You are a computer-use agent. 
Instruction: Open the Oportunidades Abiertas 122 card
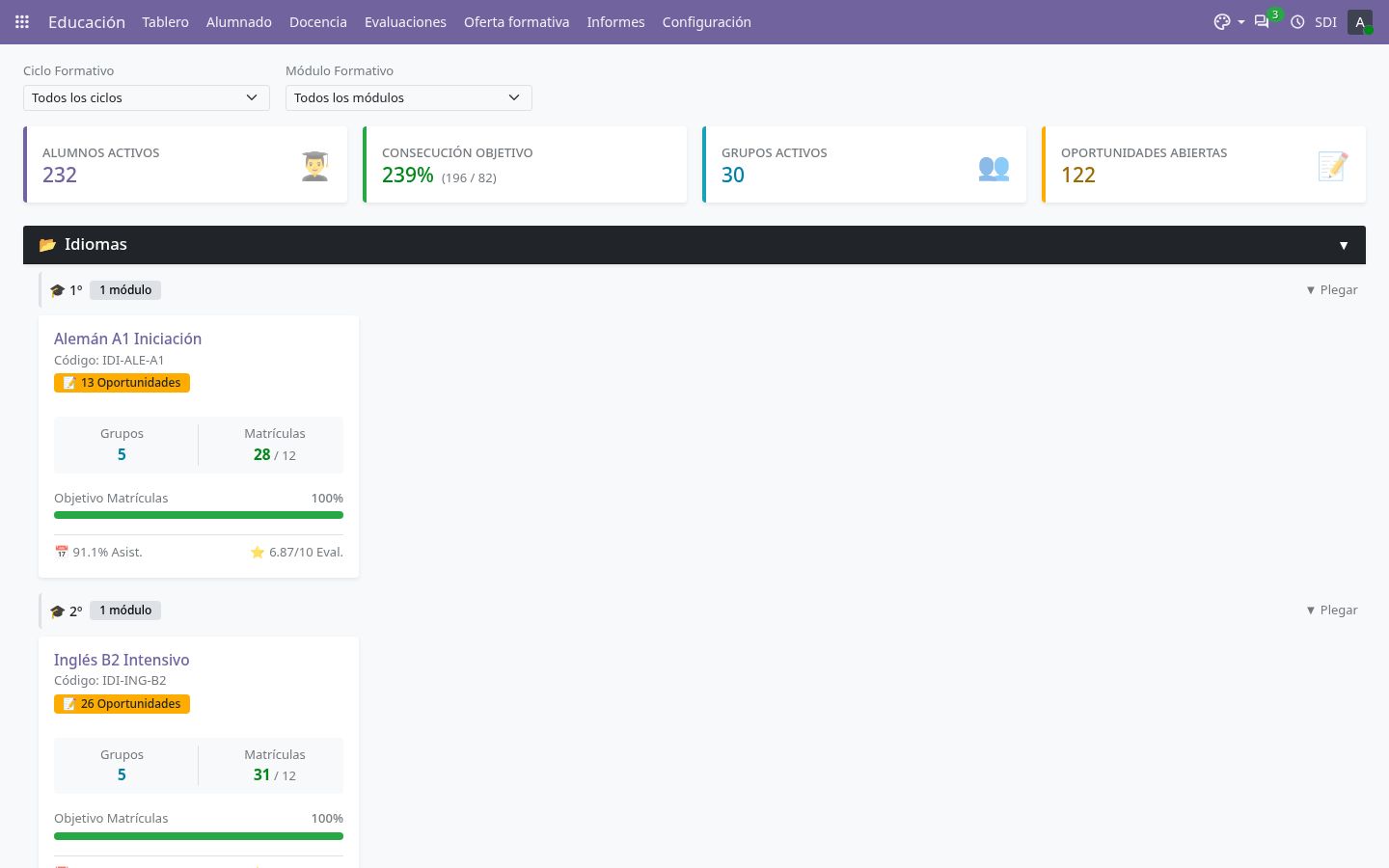pyautogui.click(x=1204, y=165)
